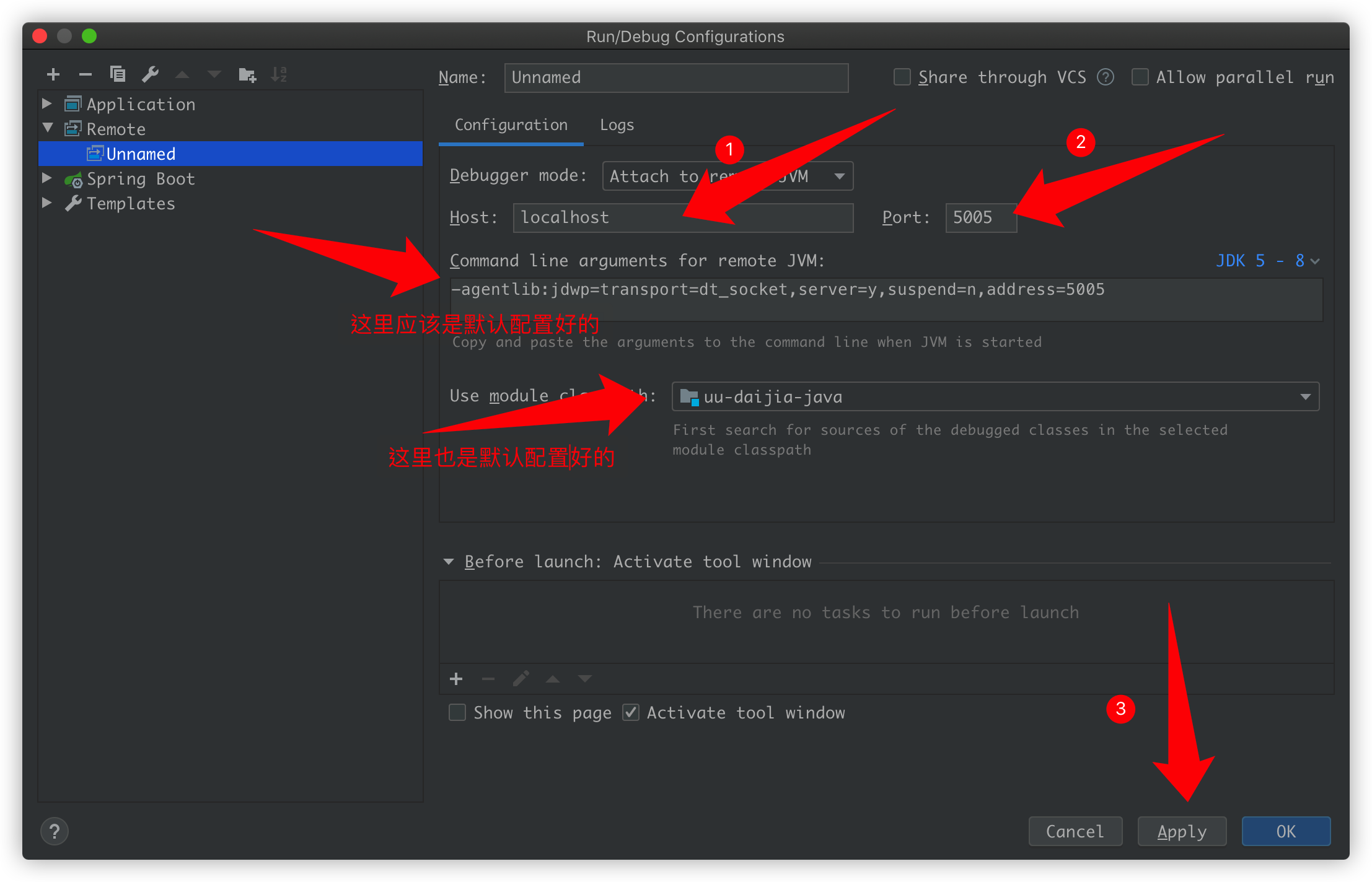Collapse the Remote tree node

click(x=48, y=128)
